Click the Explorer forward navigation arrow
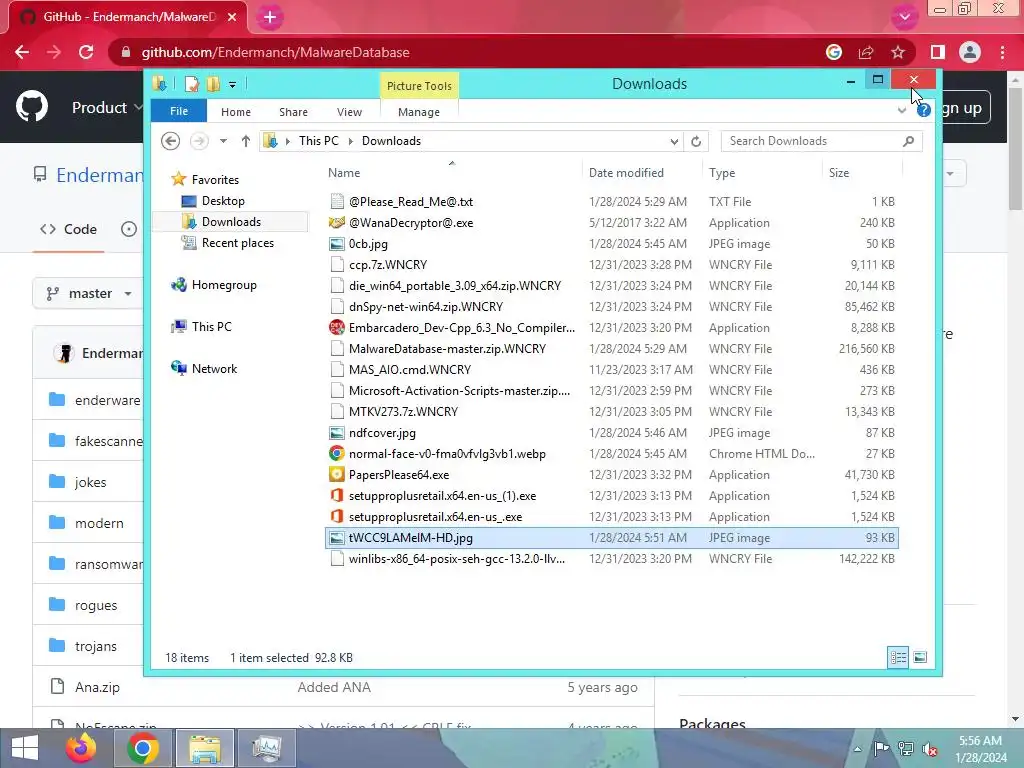 (199, 141)
